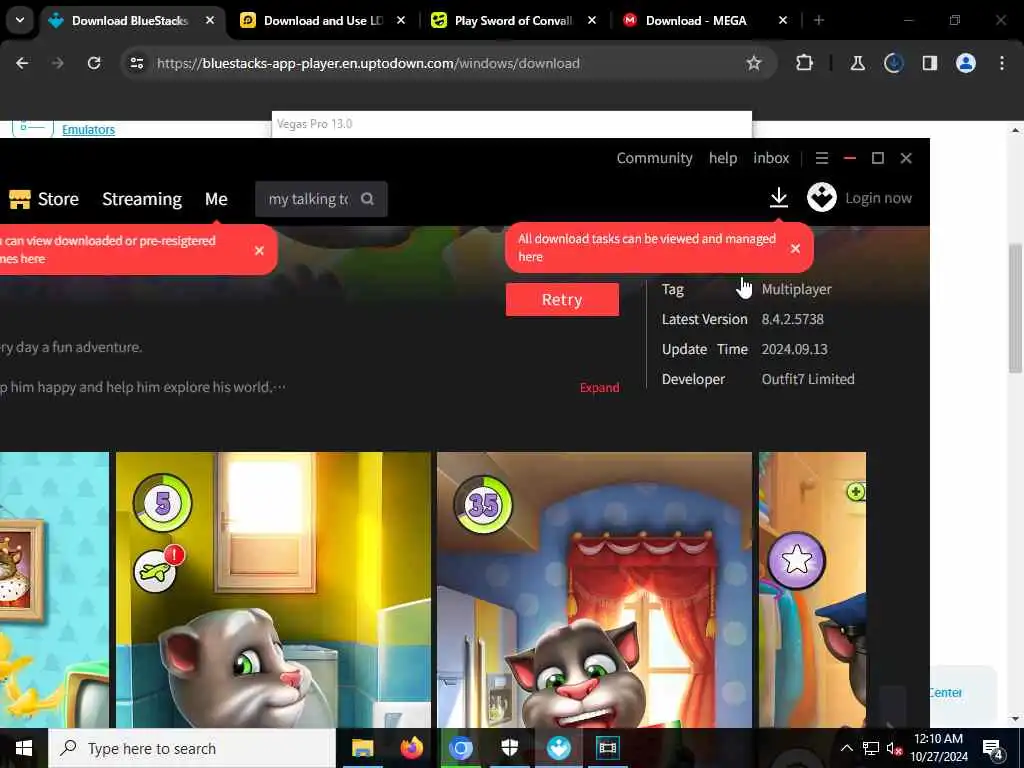Click the user avatar icon
Image resolution: width=1024 pixels, height=768 pixels.
pyautogui.click(x=822, y=197)
